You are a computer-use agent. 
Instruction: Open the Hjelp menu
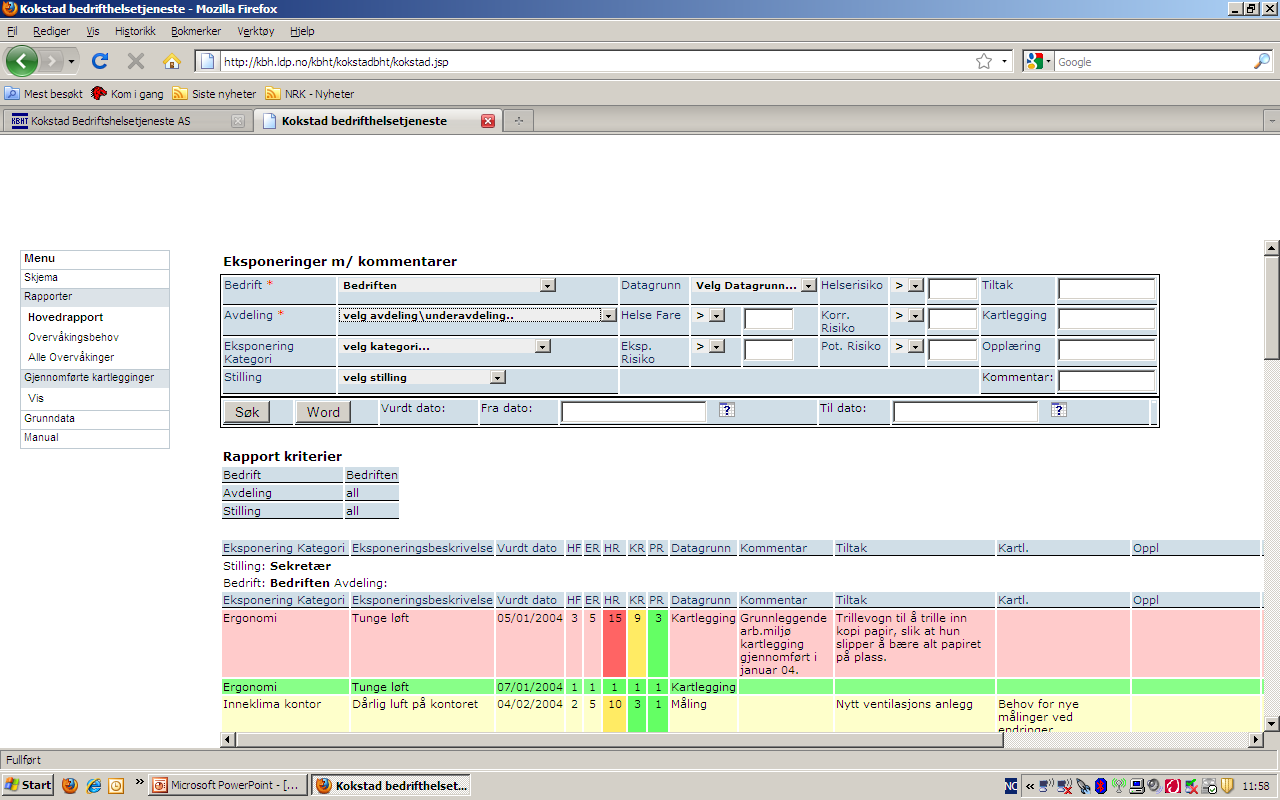302,31
